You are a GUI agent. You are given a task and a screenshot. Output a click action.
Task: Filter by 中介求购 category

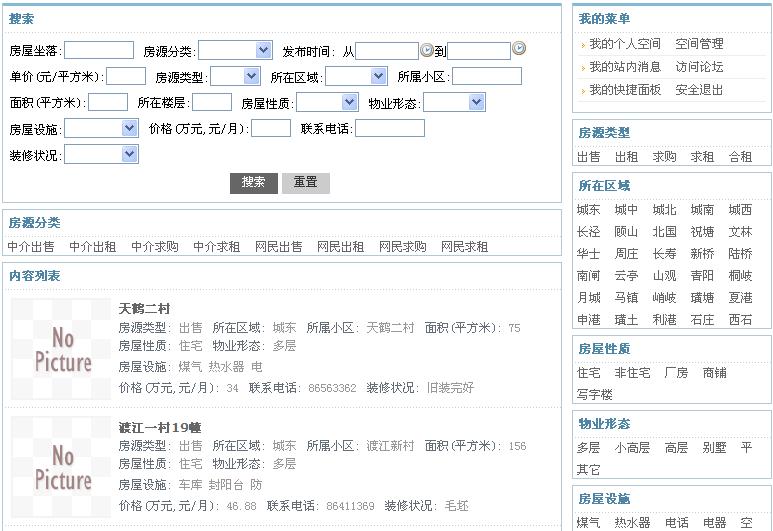(155, 247)
